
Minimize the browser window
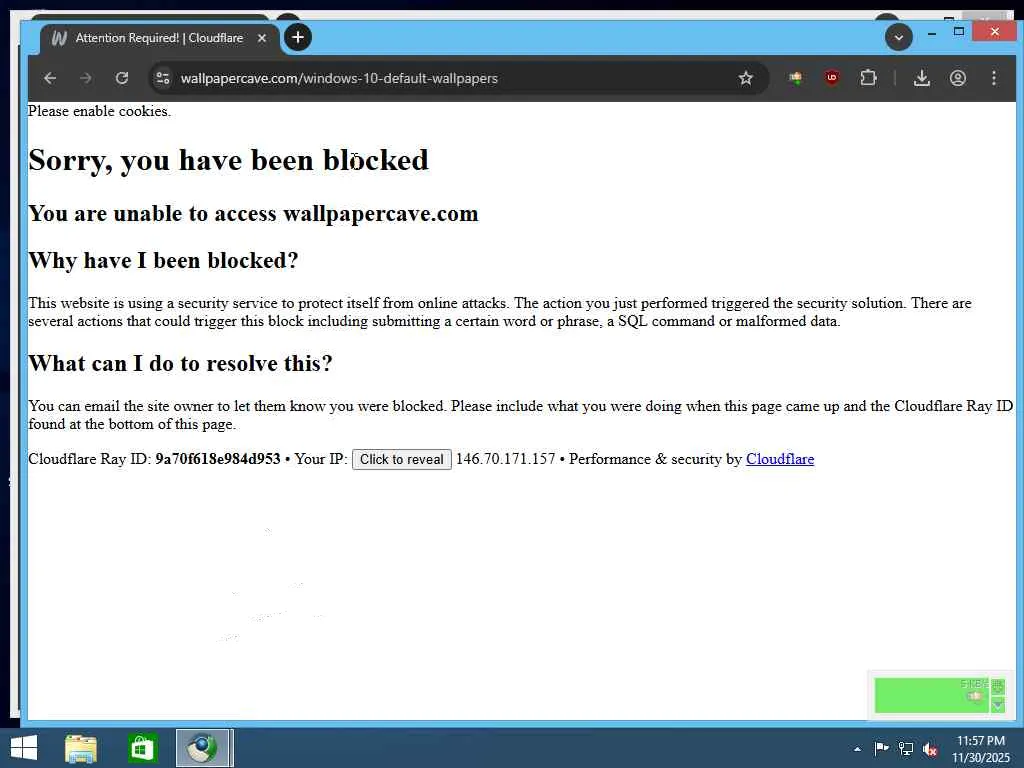coord(932,32)
